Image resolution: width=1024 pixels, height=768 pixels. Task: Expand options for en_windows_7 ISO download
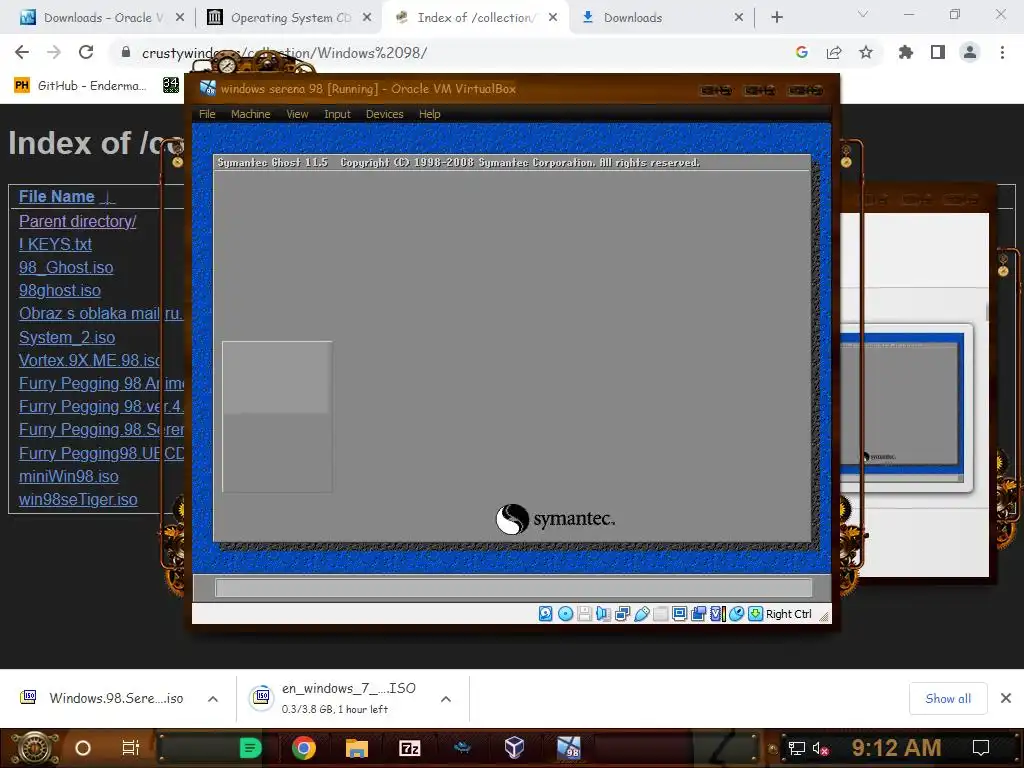click(x=446, y=699)
